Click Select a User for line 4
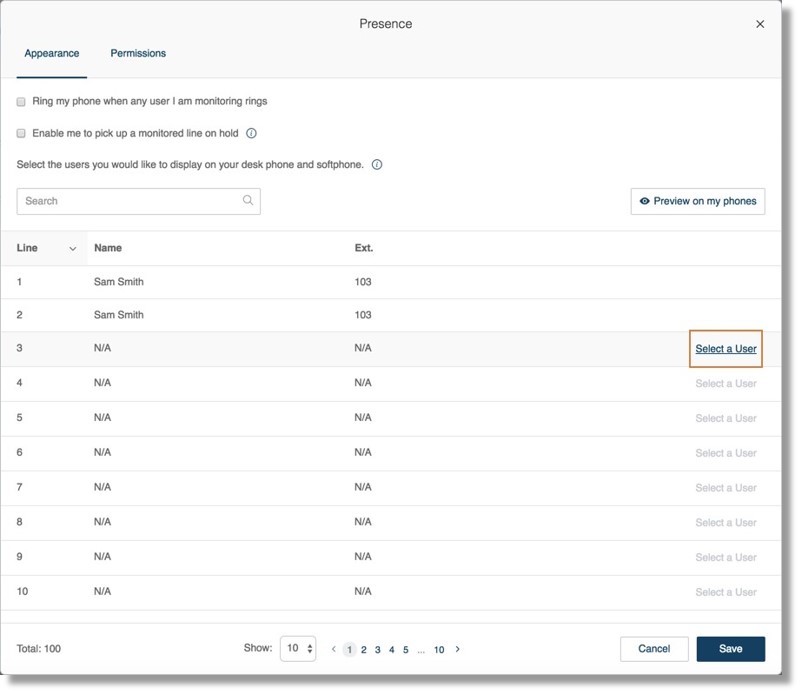 (x=726, y=384)
